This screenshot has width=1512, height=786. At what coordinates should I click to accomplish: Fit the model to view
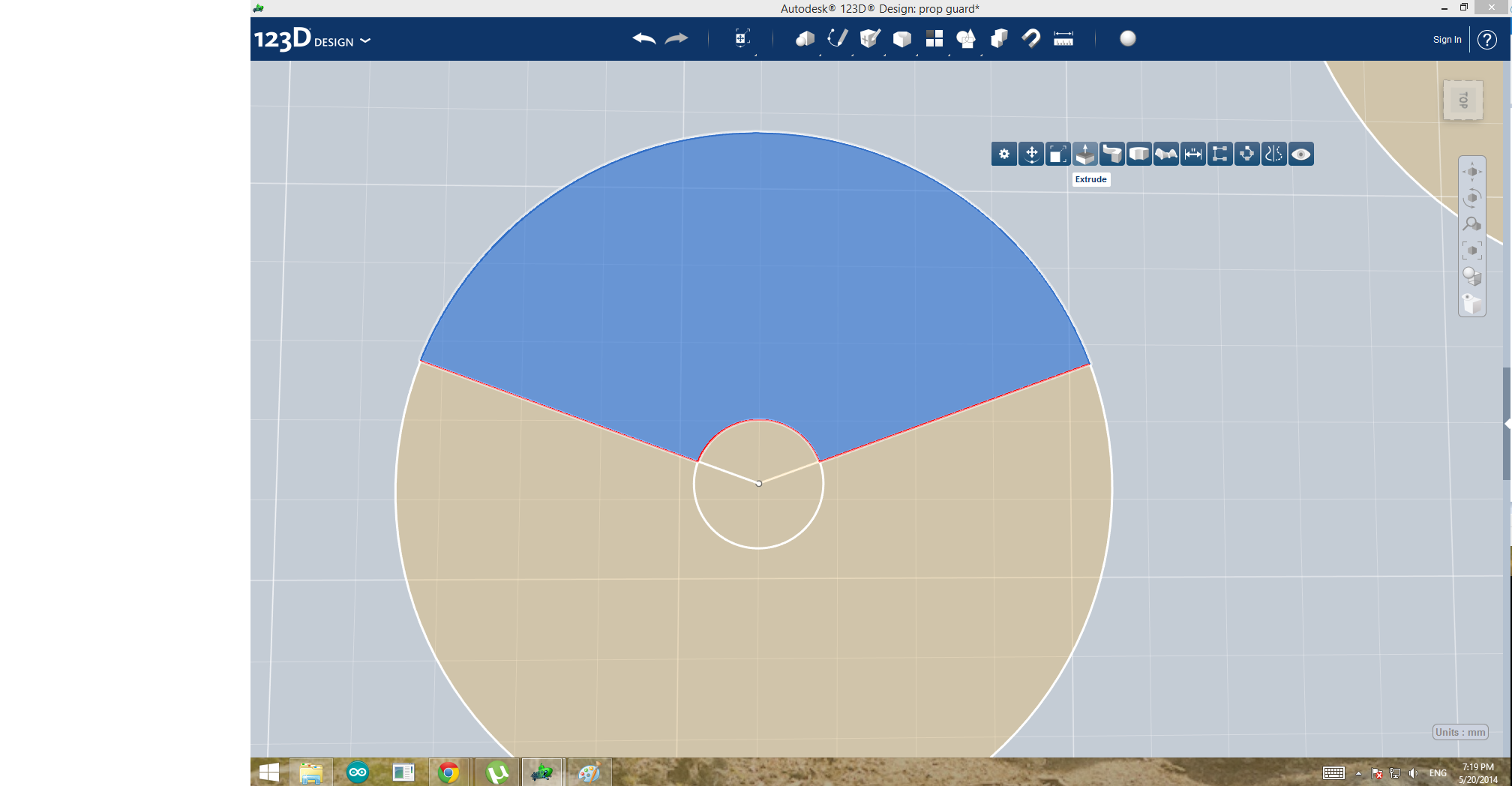pos(1472,250)
